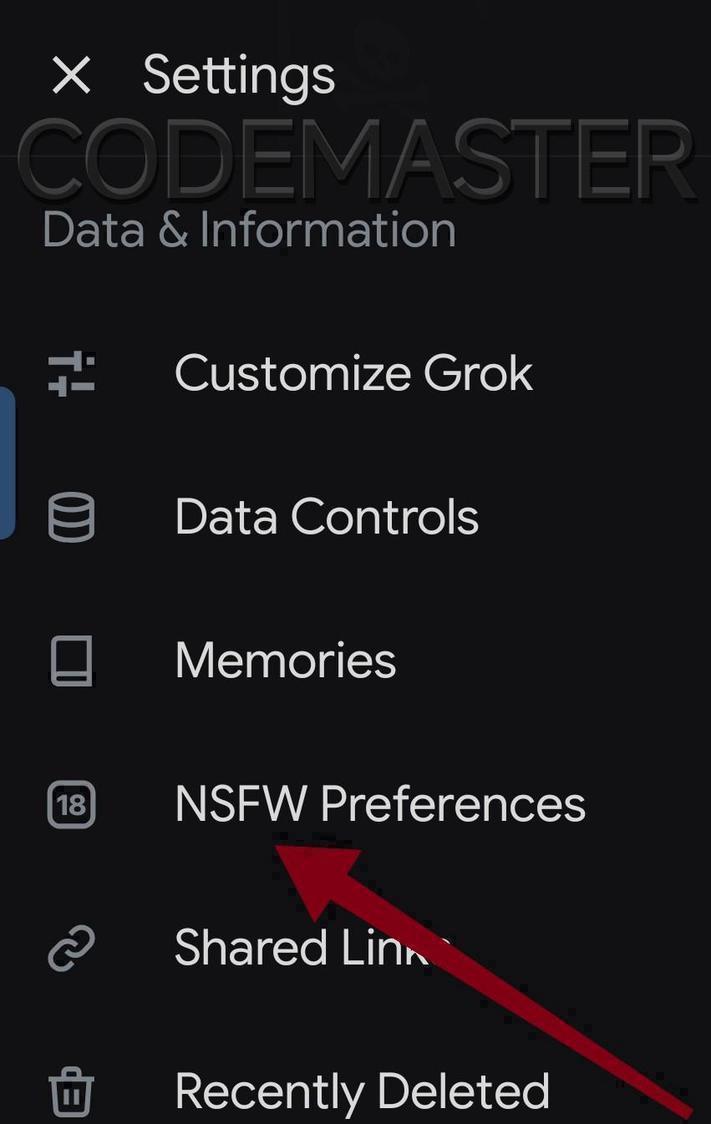Open the Customize Grok settings entry
Image resolution: width=711 pixels, height=1124 pixels.
coord(352,374)
